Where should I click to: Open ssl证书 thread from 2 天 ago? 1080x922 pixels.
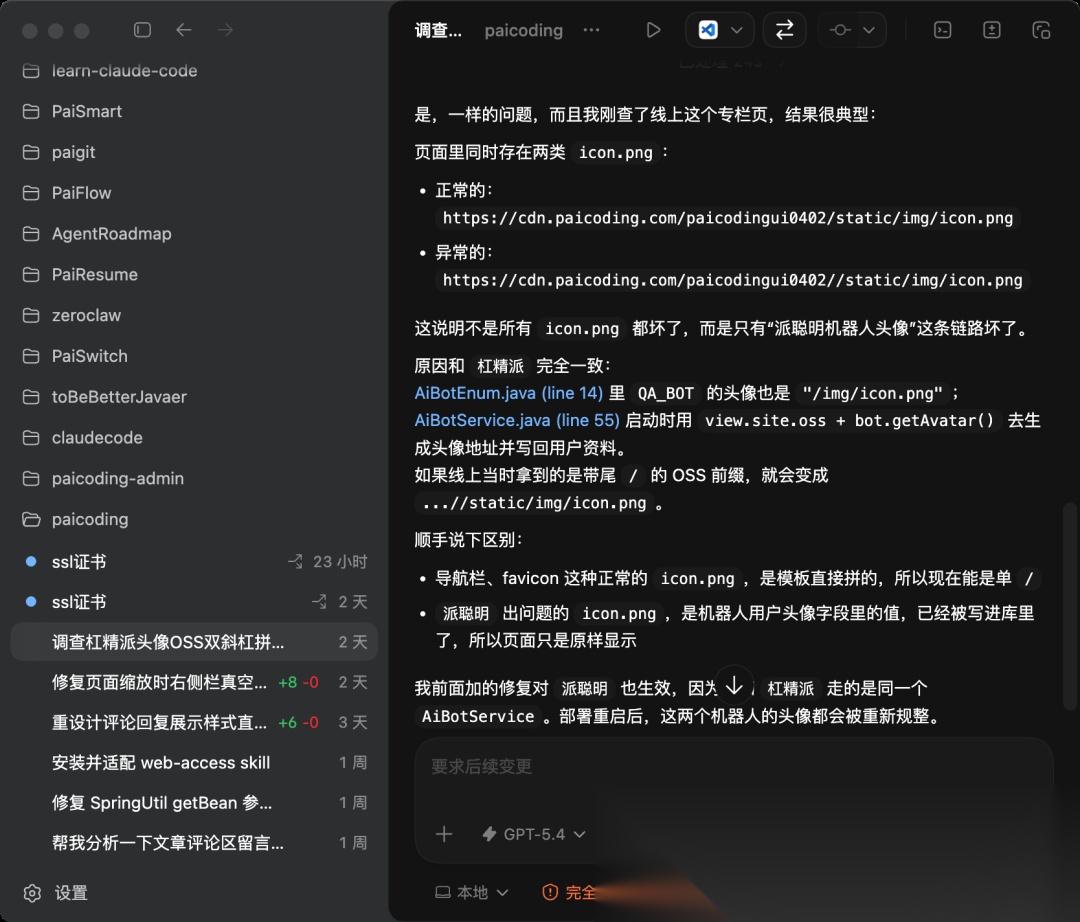coord(194,602)
